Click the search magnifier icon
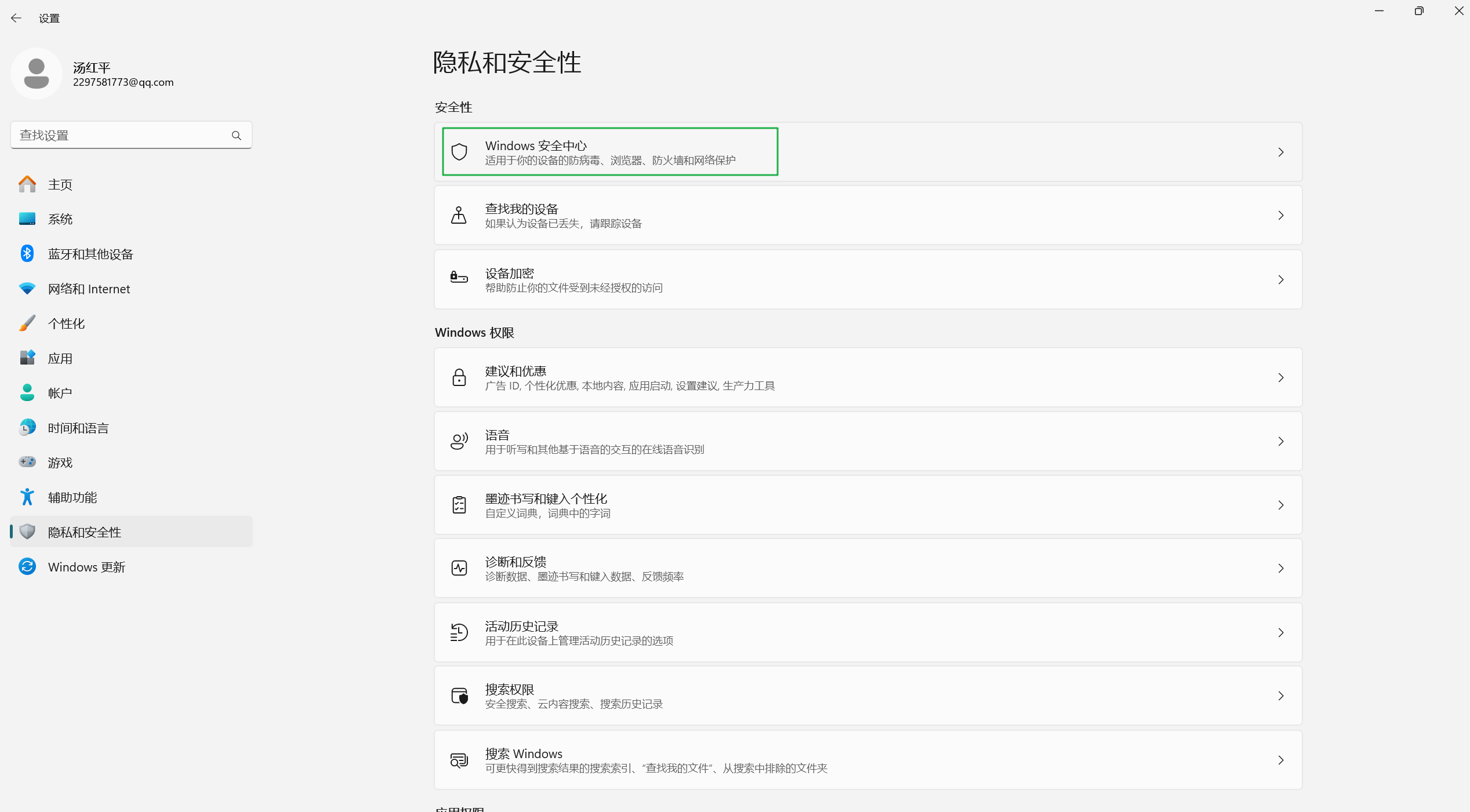The image size is (1470, 812). pyautogui.click(x=236, y=136)
